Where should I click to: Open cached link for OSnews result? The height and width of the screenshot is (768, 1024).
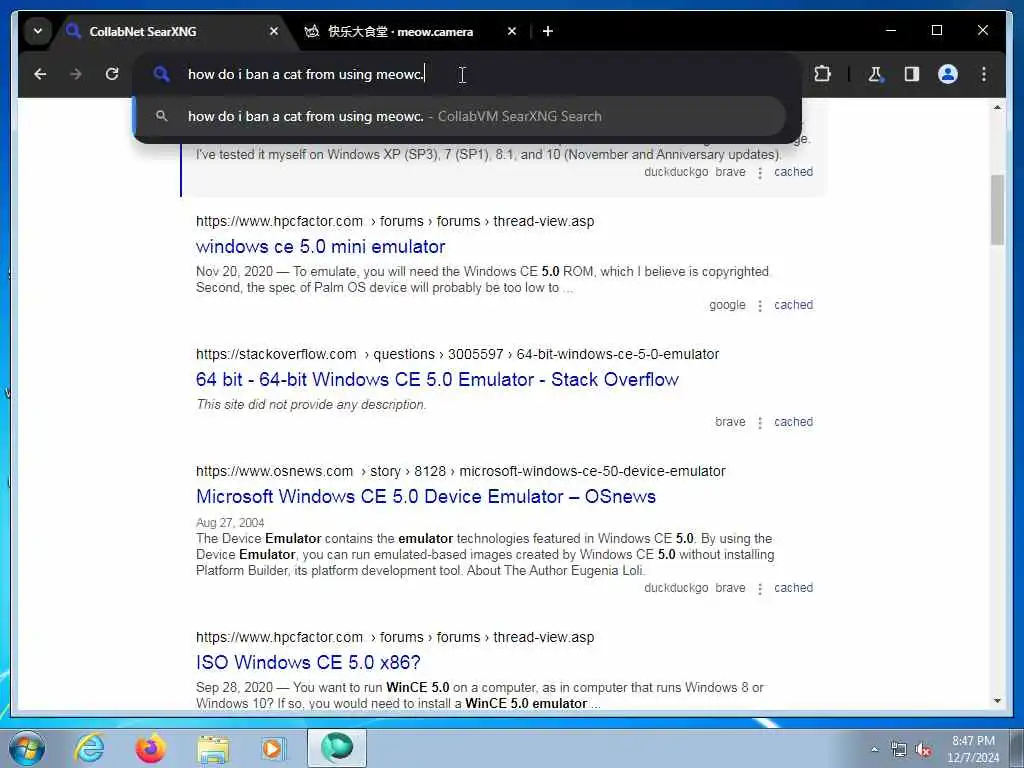[793, 588]
